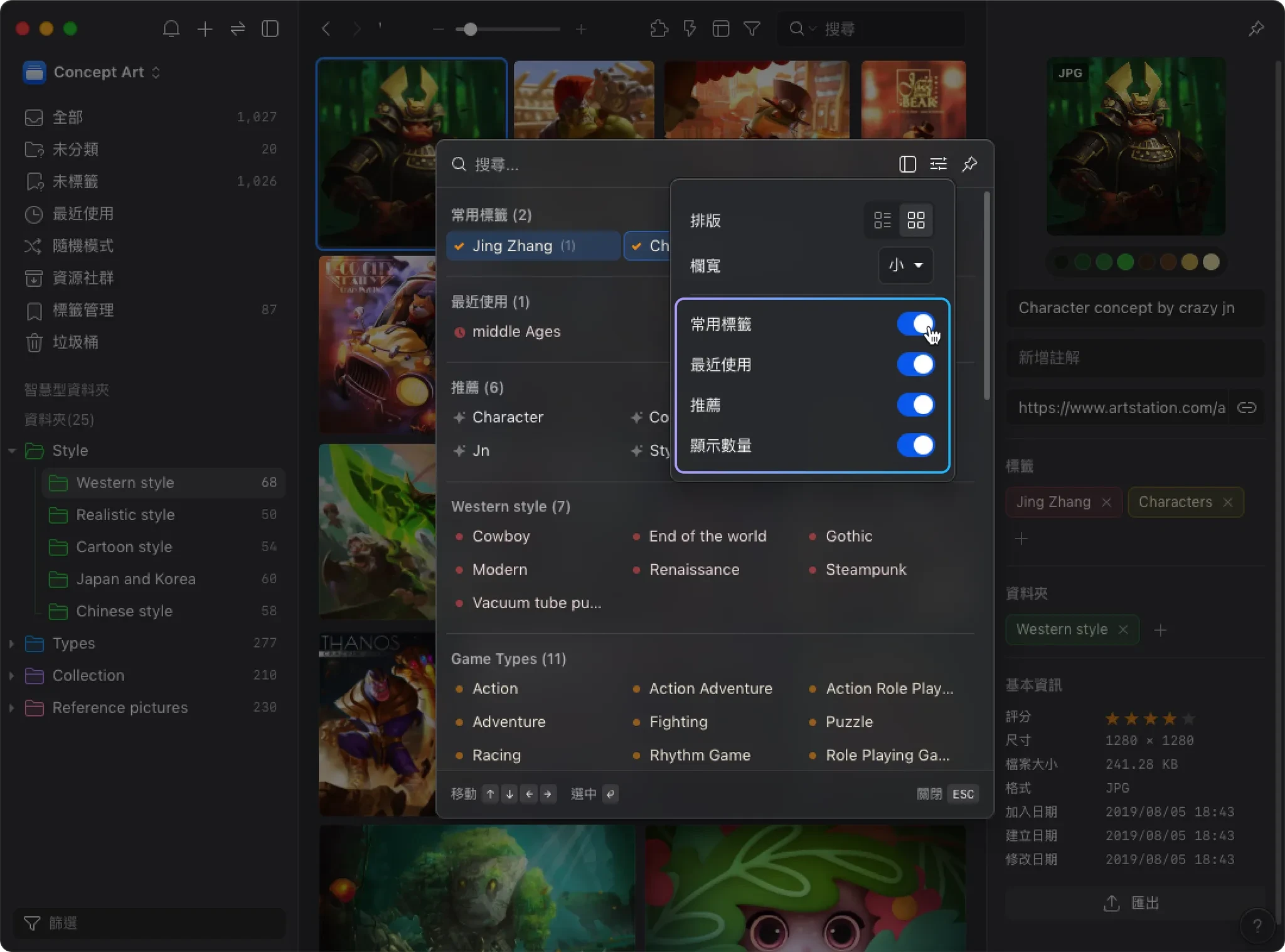
Task: Toggle the 顯示數量 switch
Action: [x=915, y=446]
